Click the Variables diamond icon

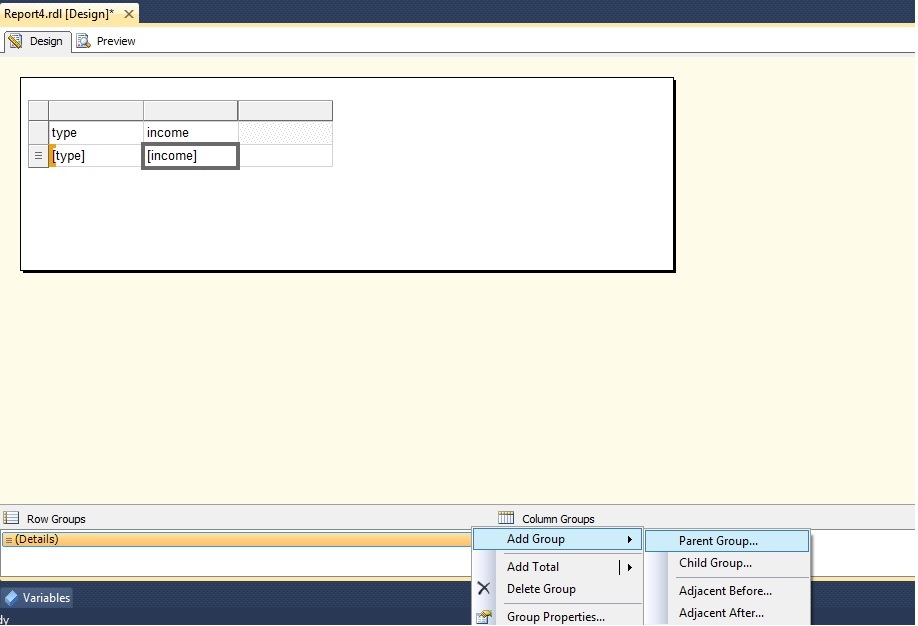click(12, 597)
